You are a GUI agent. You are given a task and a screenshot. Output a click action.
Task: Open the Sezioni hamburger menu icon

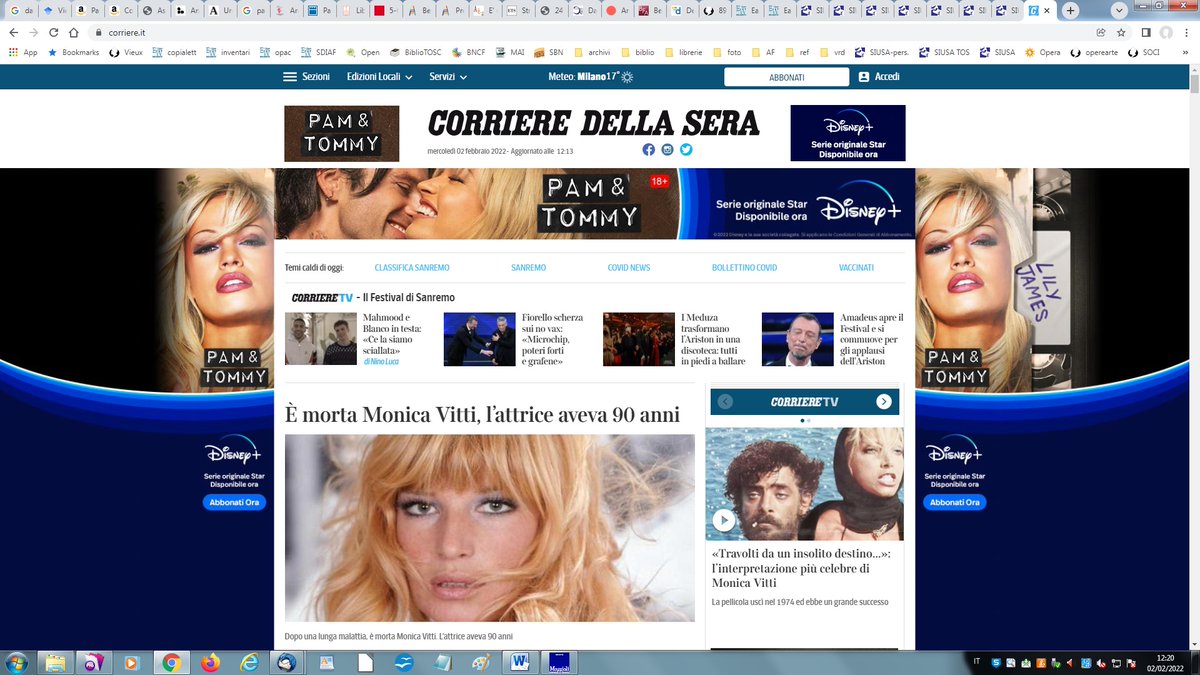point(290,77)
